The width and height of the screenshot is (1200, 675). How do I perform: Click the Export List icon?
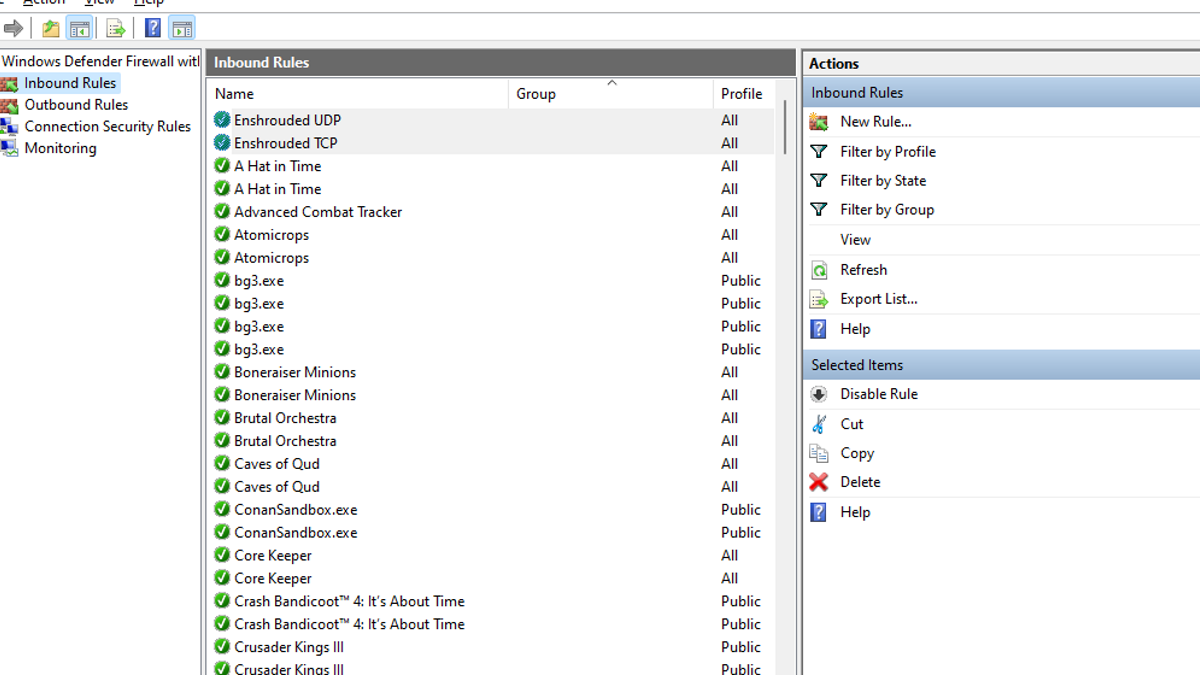click(819, 298)
